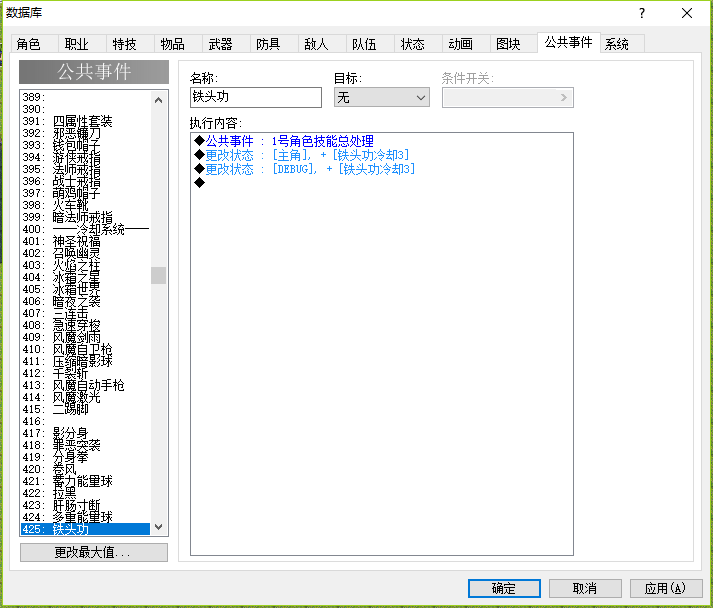This screenshot has width=713, height=608.
Task: Select list entry 409: 风魔剑雨
Action: pyautogui.click(x=85, y=337)
